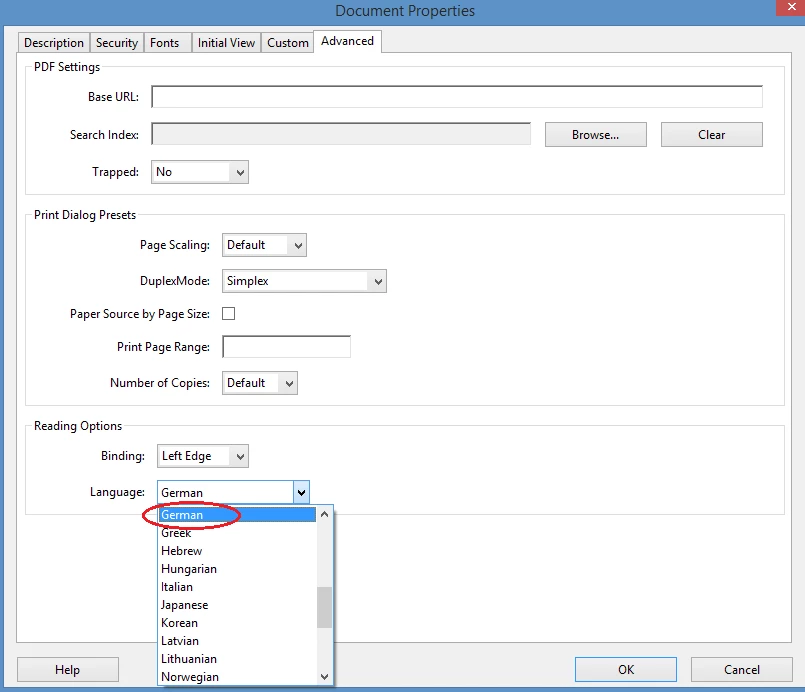Select Japanese in the language list
This screenshot has height=692, width=805.
click(237, 605)
